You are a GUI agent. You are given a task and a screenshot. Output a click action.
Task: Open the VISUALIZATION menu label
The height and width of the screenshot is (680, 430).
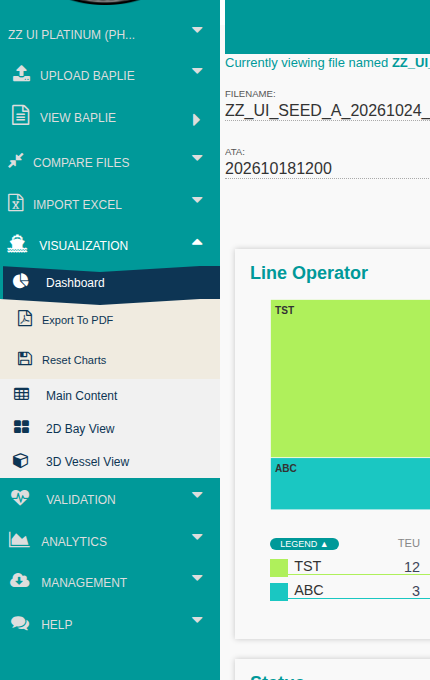pyautogui.click(x=84, y=245)
